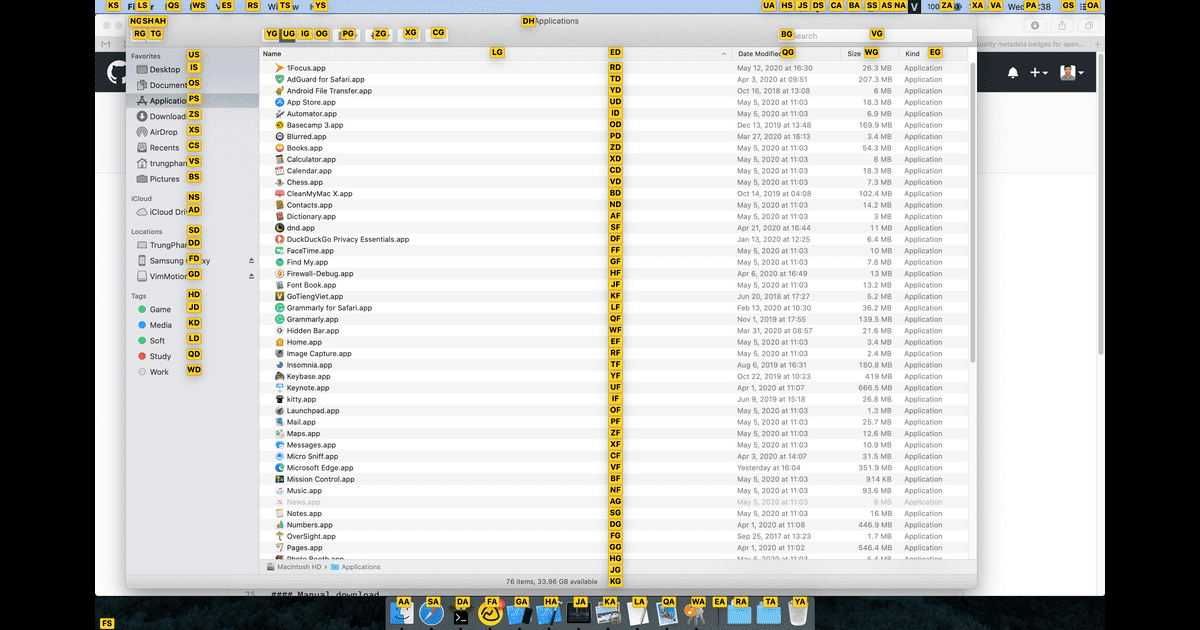Select the Soft tag in the sidebar
Viewport: 1200px width, 630px height.
click(151, 341)
